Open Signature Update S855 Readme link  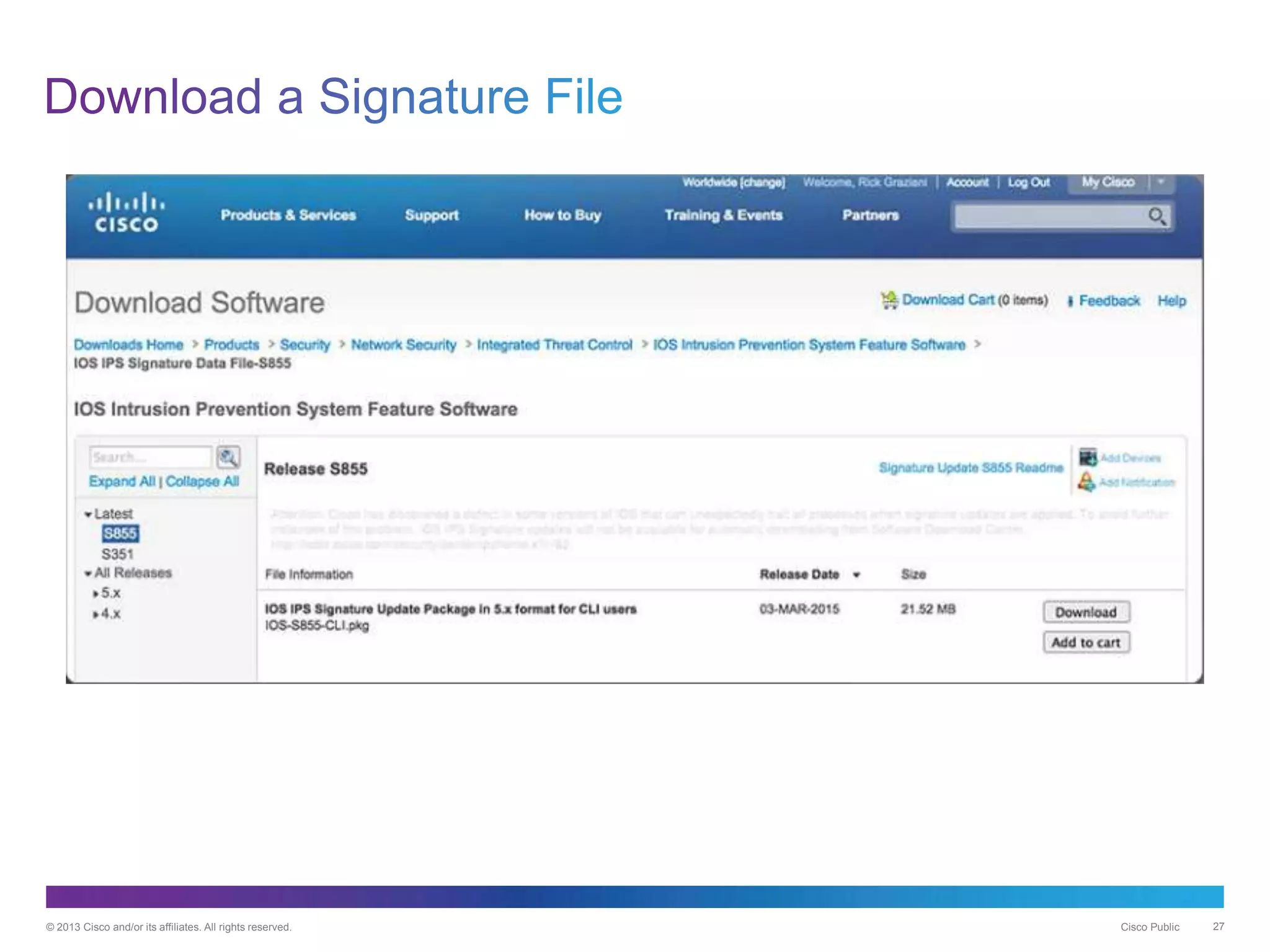[970, 468]
